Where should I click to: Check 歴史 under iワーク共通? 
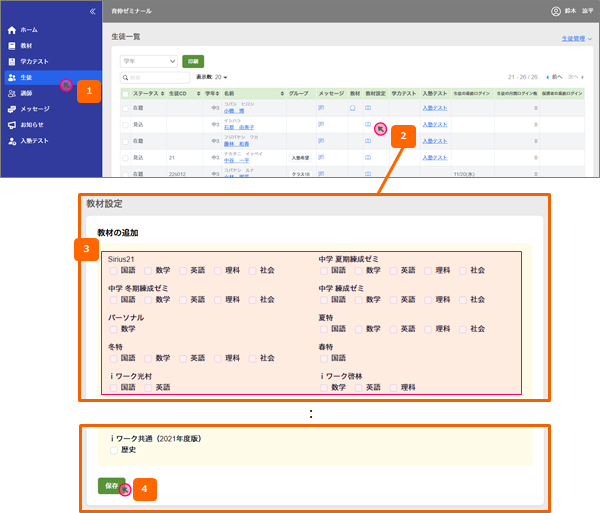[x=114, y=451]
